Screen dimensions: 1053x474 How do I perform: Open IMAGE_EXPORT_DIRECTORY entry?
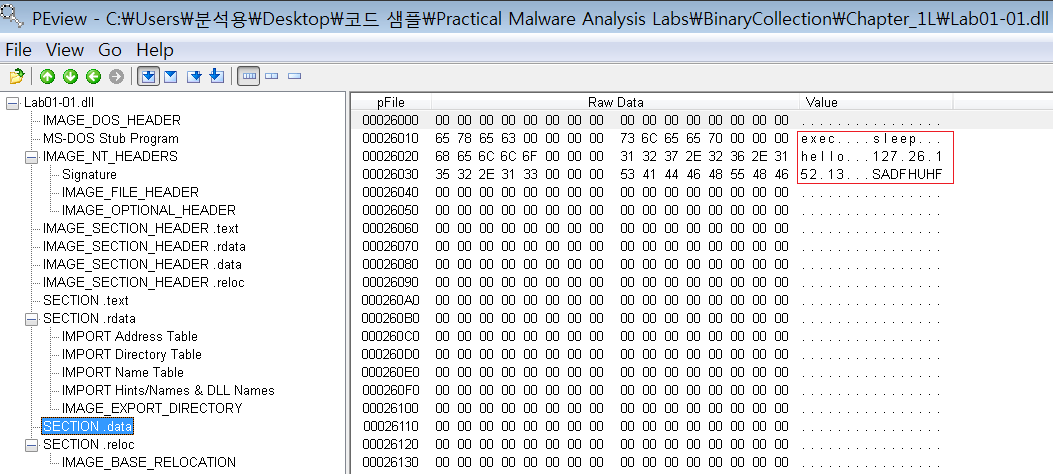tap(152, 408)
